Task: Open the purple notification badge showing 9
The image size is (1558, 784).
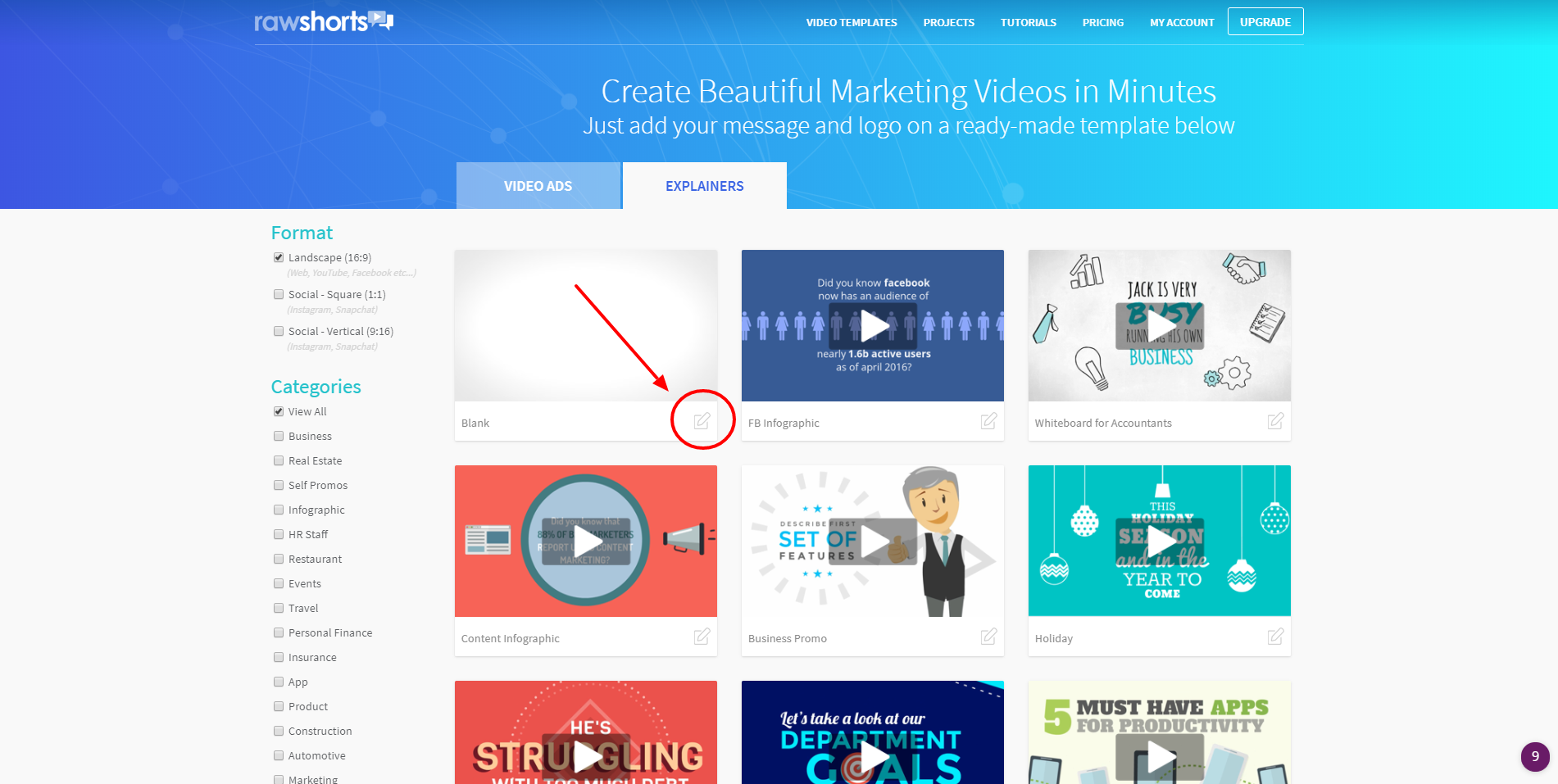Action: 1535,757
